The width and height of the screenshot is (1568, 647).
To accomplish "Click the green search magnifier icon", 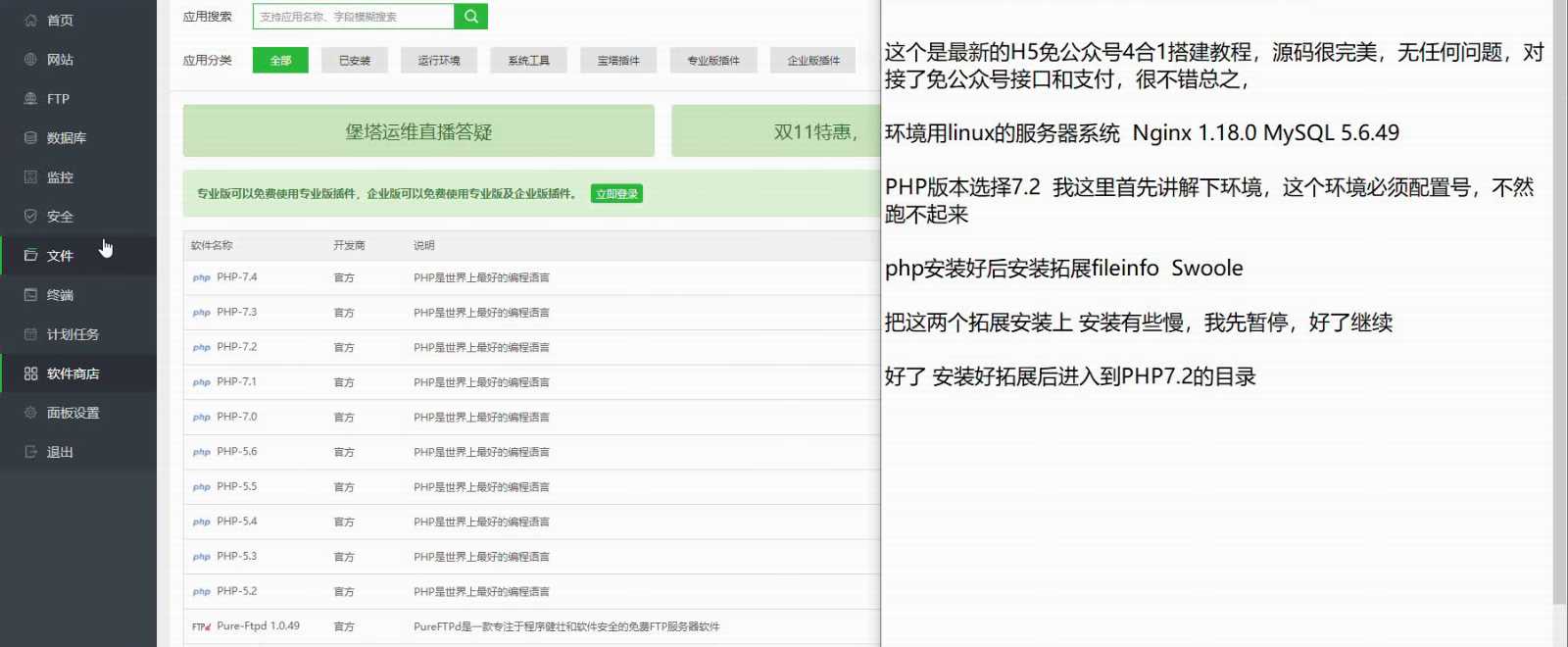I will click(x=471, y=17).
